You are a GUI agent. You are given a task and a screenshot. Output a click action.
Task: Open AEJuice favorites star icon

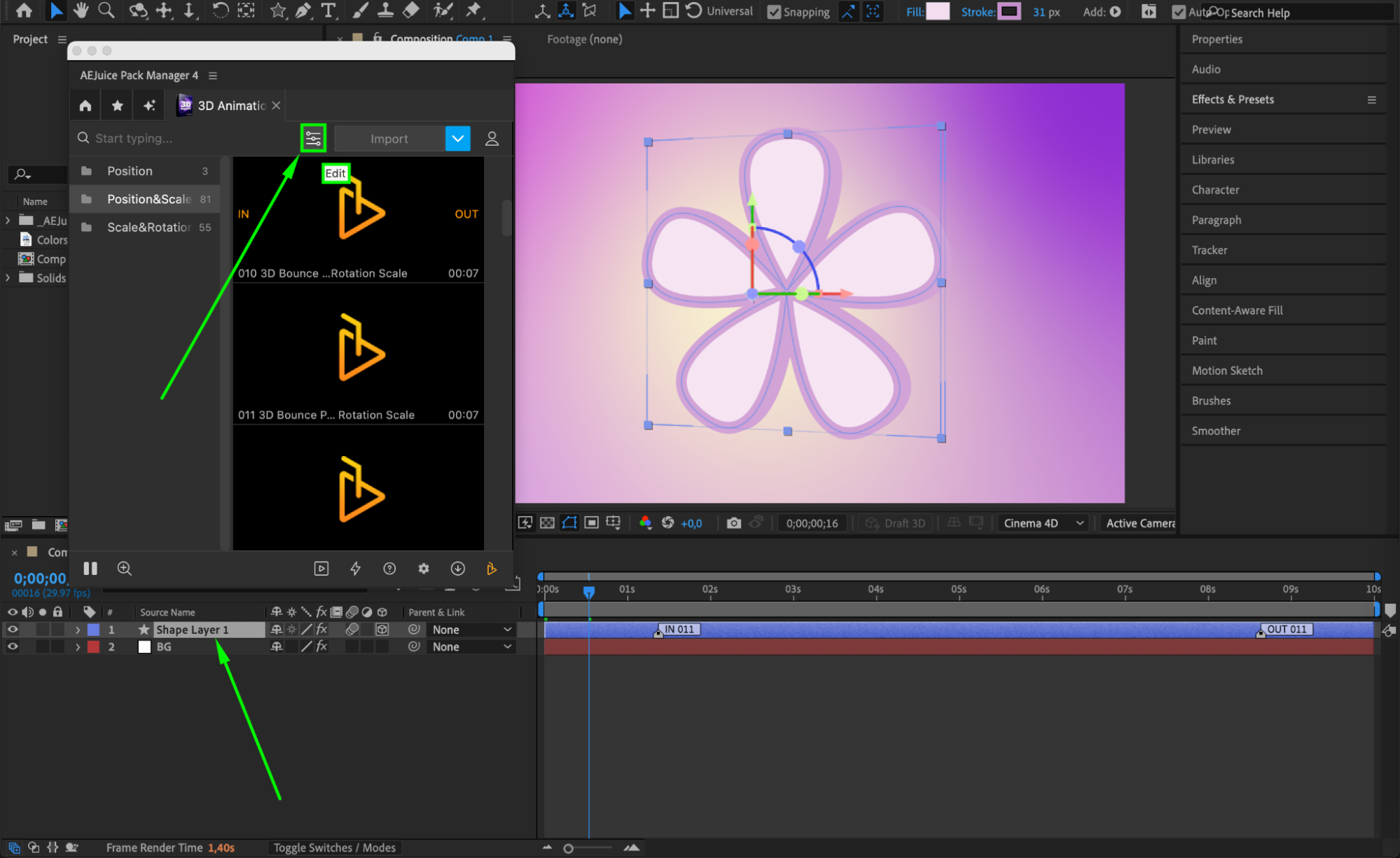117,105
